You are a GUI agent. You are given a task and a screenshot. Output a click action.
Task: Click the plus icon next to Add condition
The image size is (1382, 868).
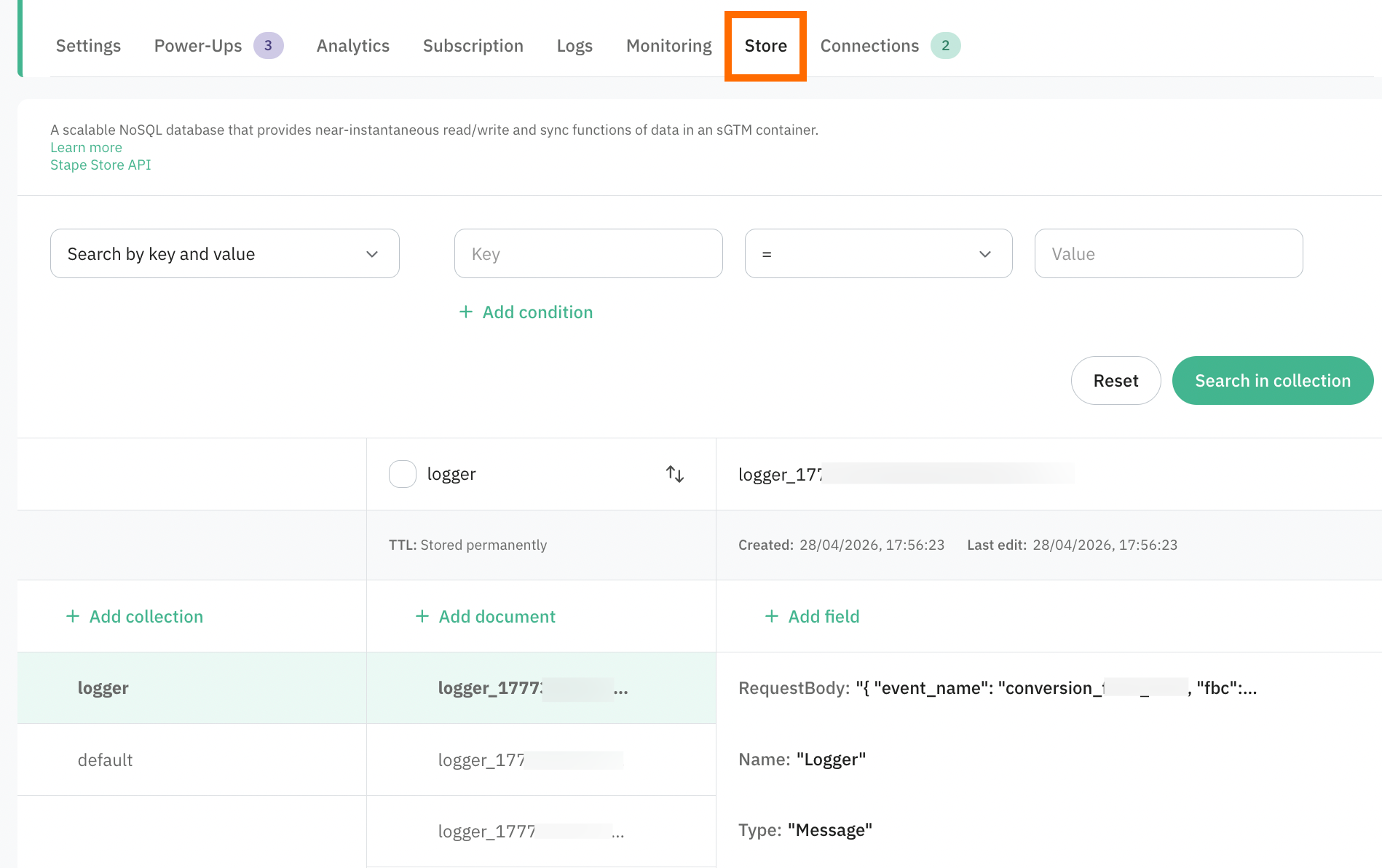point(466,312)
